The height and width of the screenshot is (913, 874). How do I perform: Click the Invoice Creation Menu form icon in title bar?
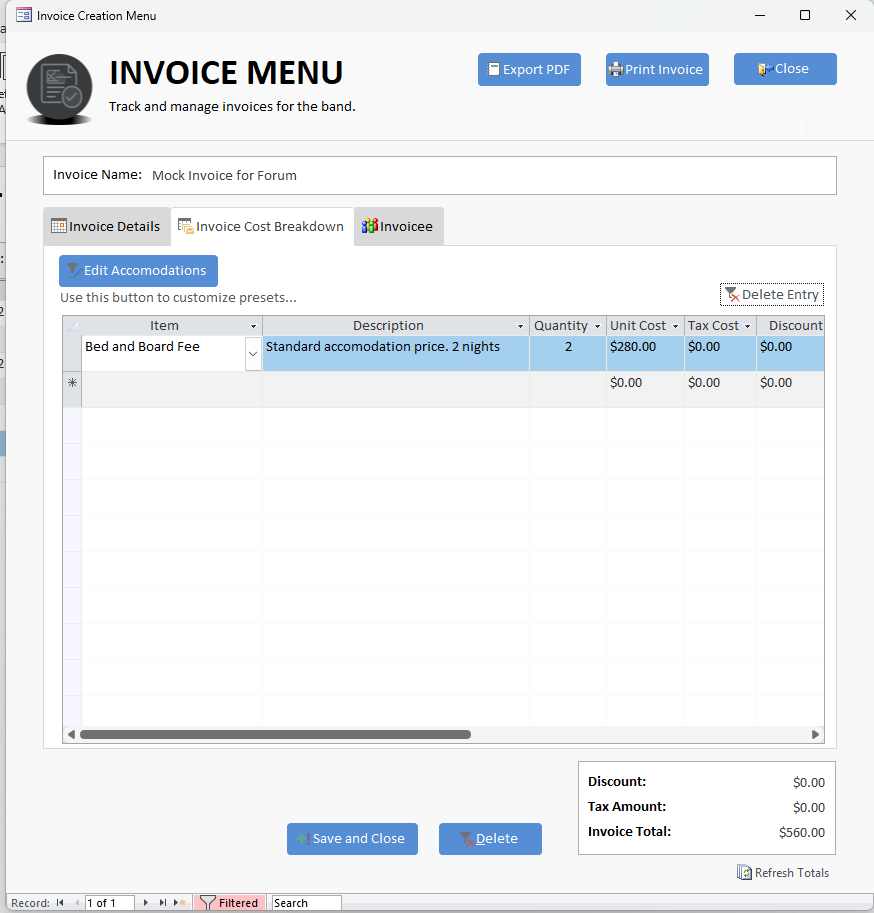24,15
